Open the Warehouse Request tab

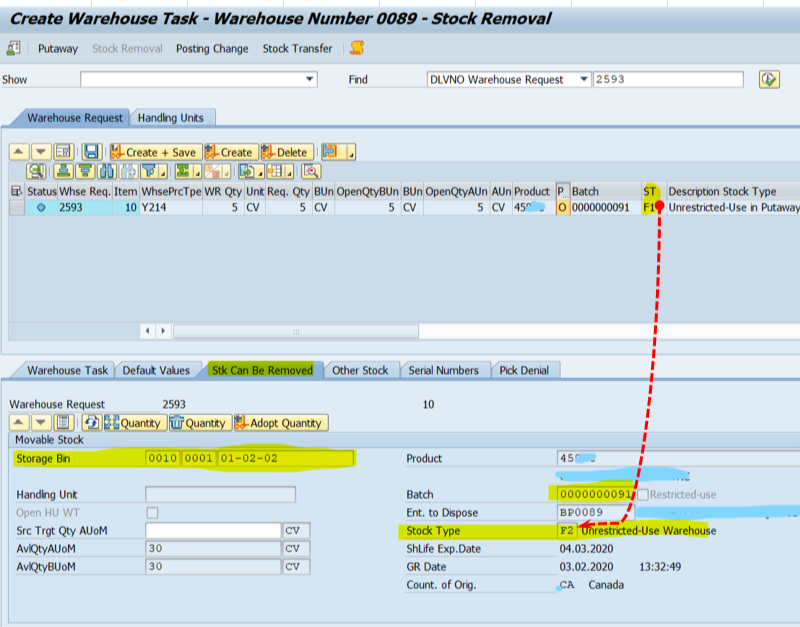click(x=74, y=118)
